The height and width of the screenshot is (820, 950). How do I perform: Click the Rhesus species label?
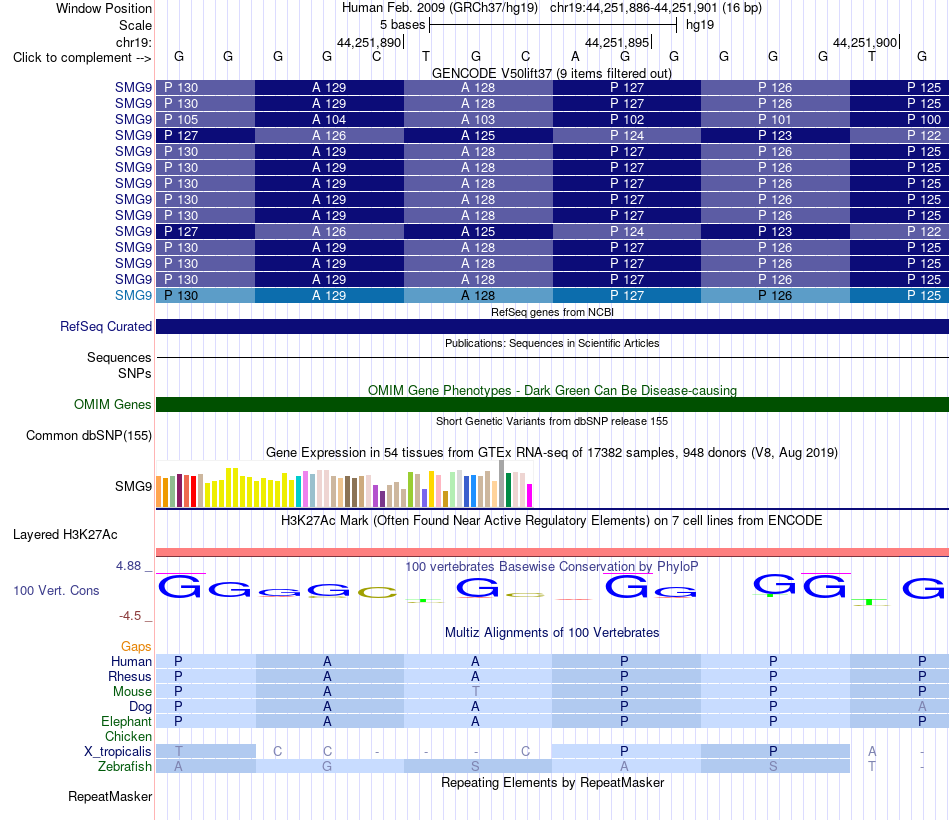tap(130, 676)
